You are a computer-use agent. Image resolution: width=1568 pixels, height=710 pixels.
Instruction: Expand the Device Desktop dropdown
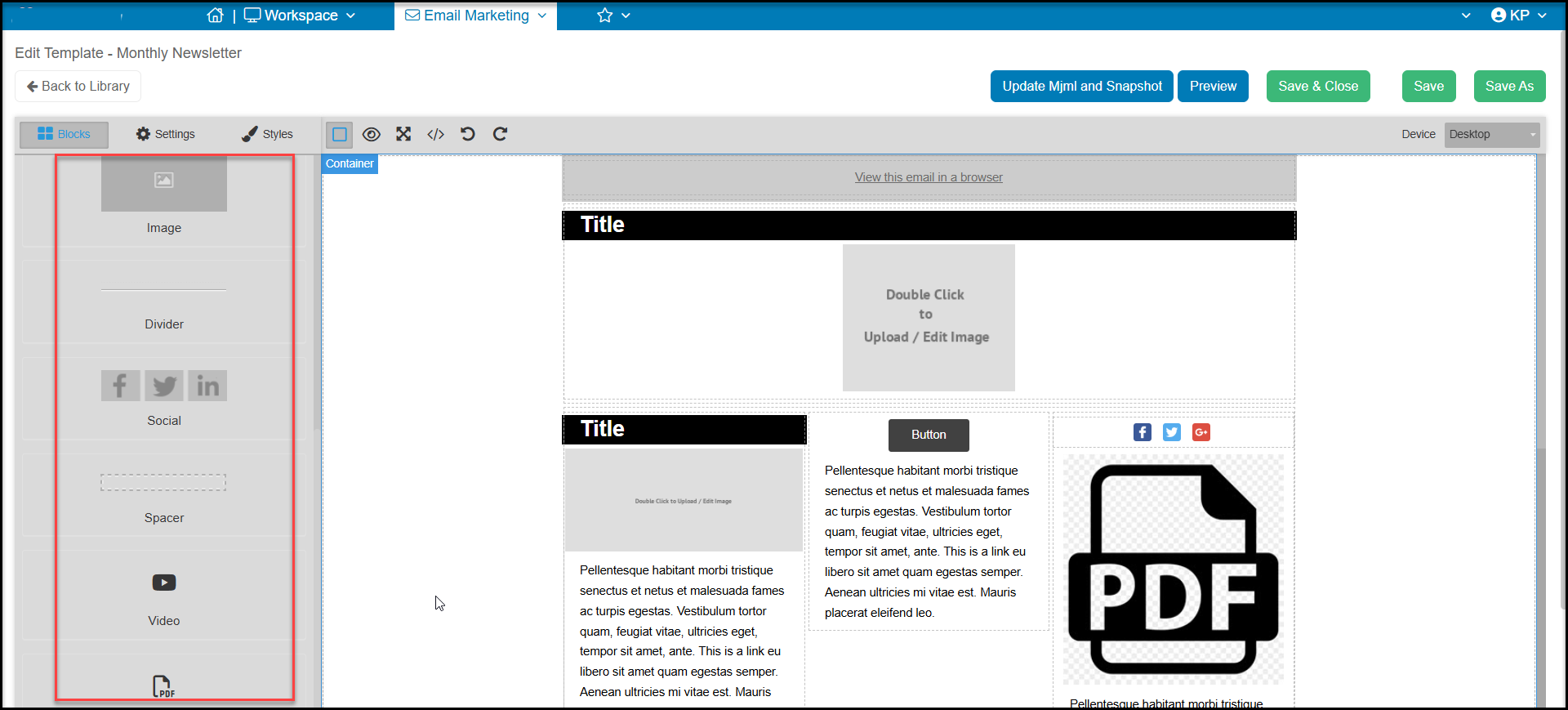click(1492, 134)
